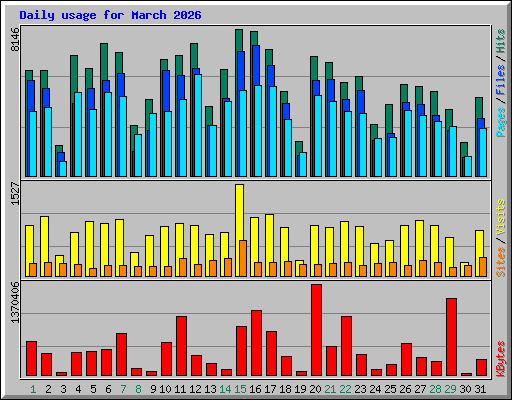This screenshot has width=512, height=400.
Task: Click the day 27 label on x-axis
Action: click(420, 389)
